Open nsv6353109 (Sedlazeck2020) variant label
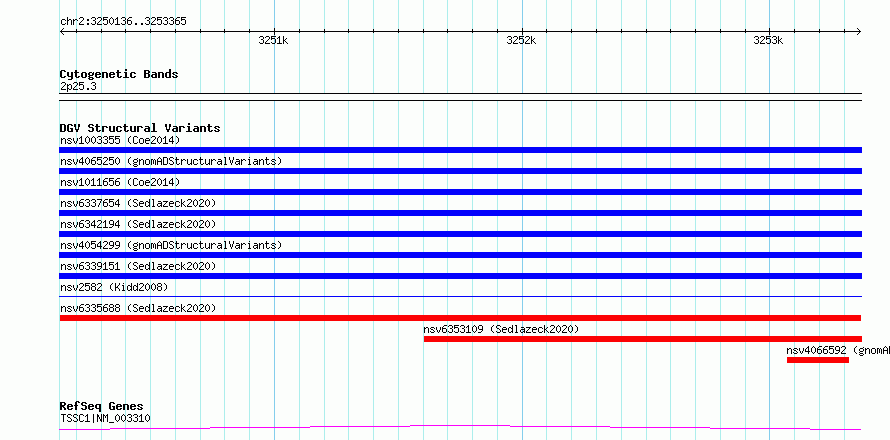The image size is (890, 440). click(501, 329)
